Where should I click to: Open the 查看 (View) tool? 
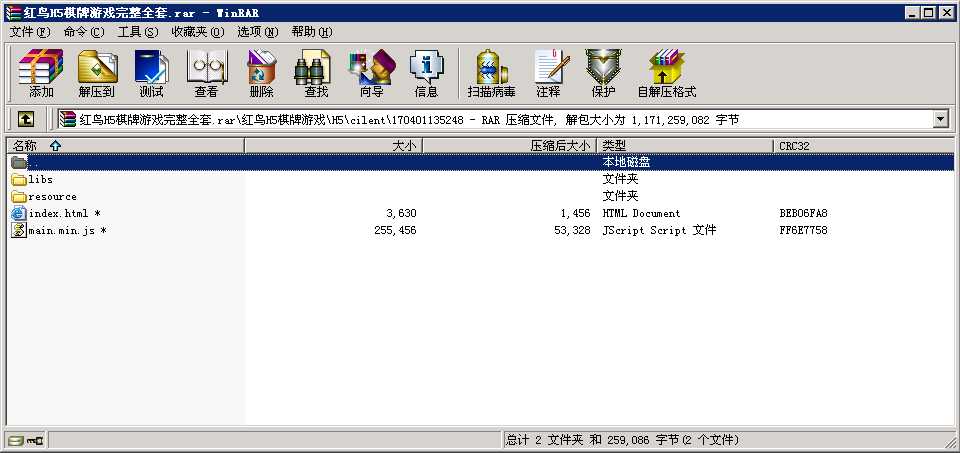click(206, 74)
